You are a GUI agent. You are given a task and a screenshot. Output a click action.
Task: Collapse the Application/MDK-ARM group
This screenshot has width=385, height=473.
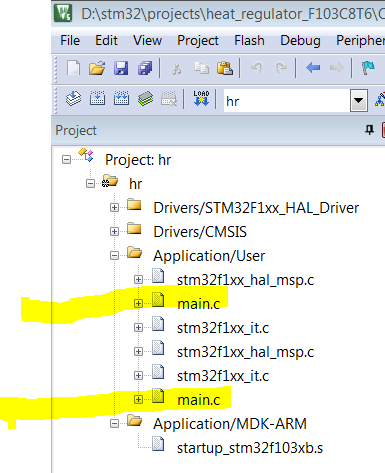pos(114,424)
